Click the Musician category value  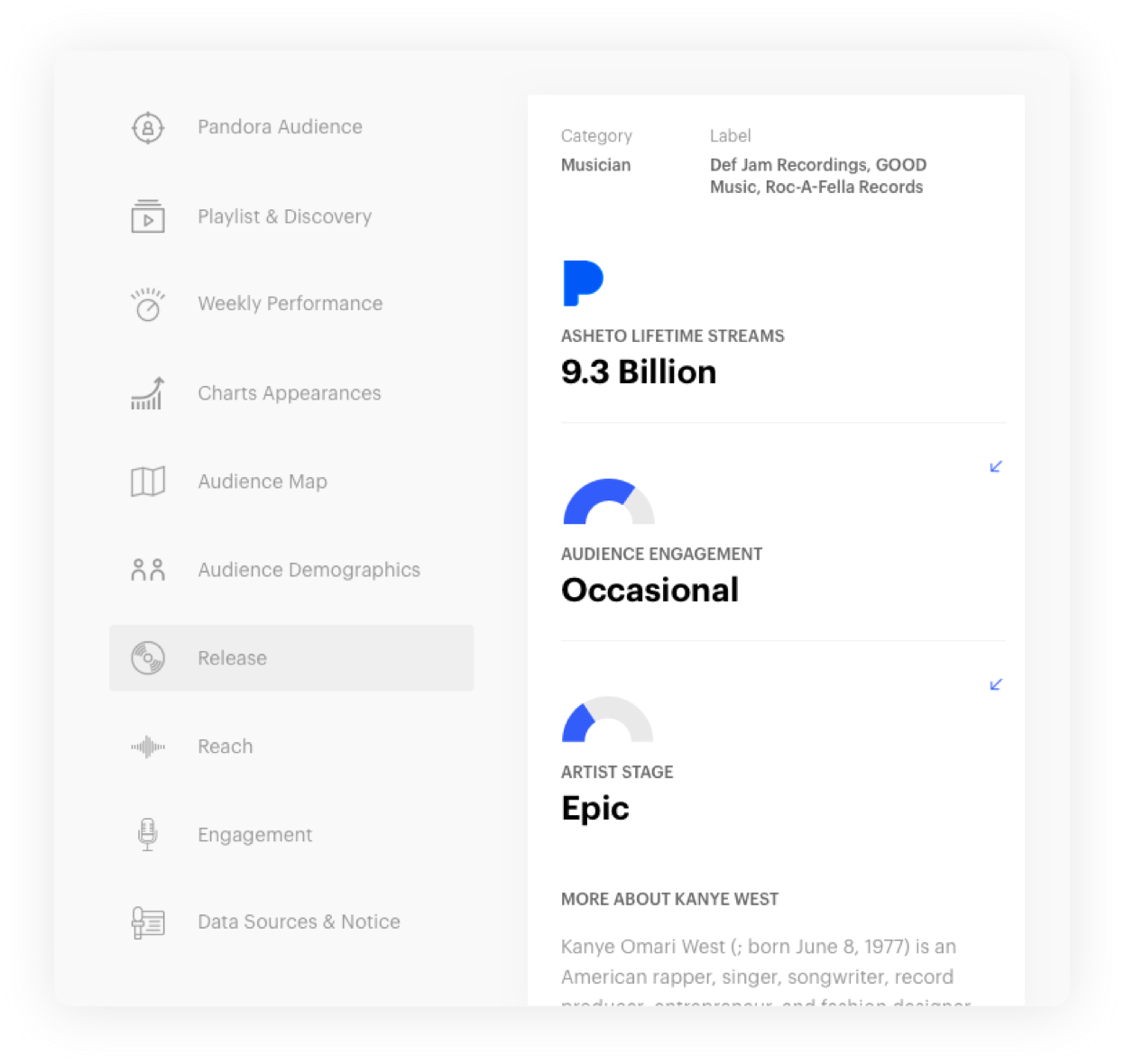click(596, 165)
